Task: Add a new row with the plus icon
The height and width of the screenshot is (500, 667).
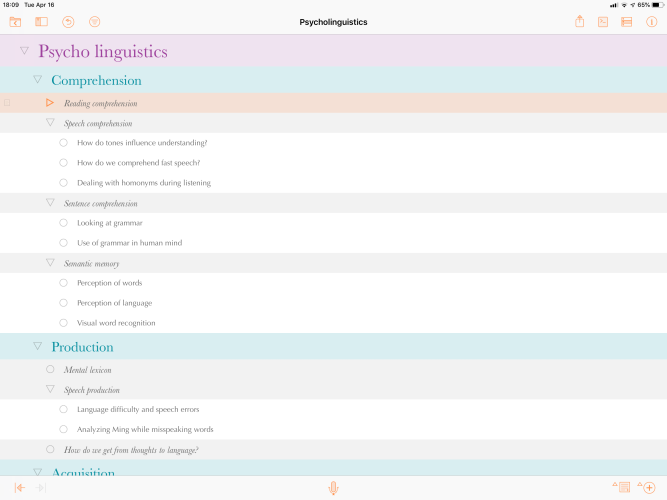Action: 647,487
